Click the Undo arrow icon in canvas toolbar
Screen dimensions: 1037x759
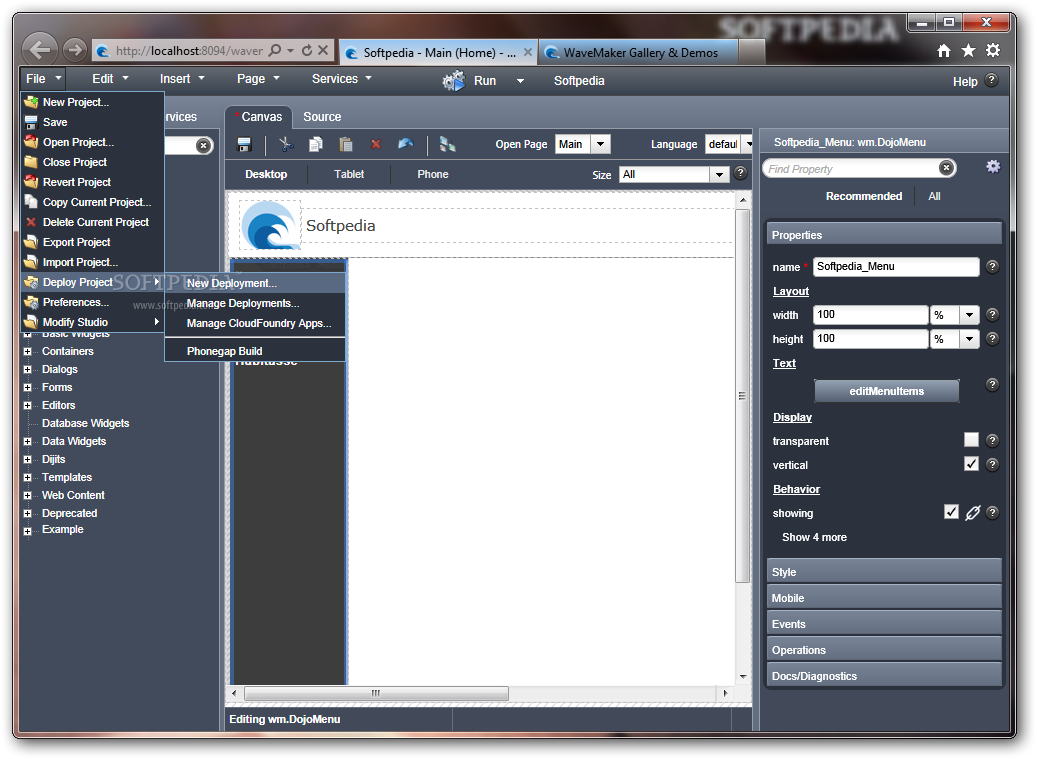click(x=405, y=143)
